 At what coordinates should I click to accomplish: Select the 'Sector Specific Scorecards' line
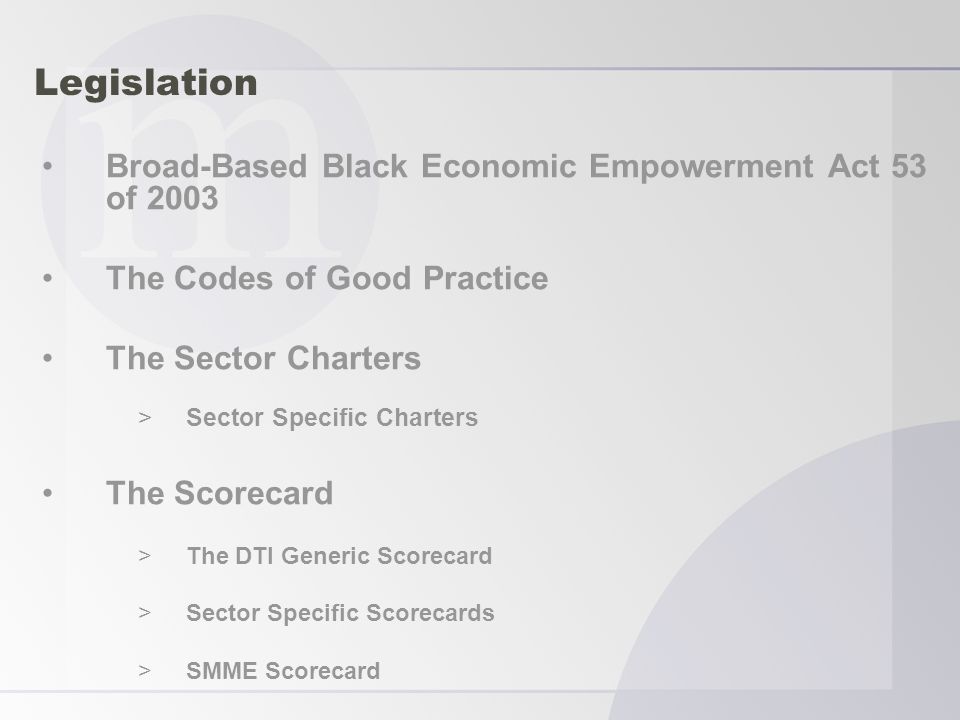[340, 613]
